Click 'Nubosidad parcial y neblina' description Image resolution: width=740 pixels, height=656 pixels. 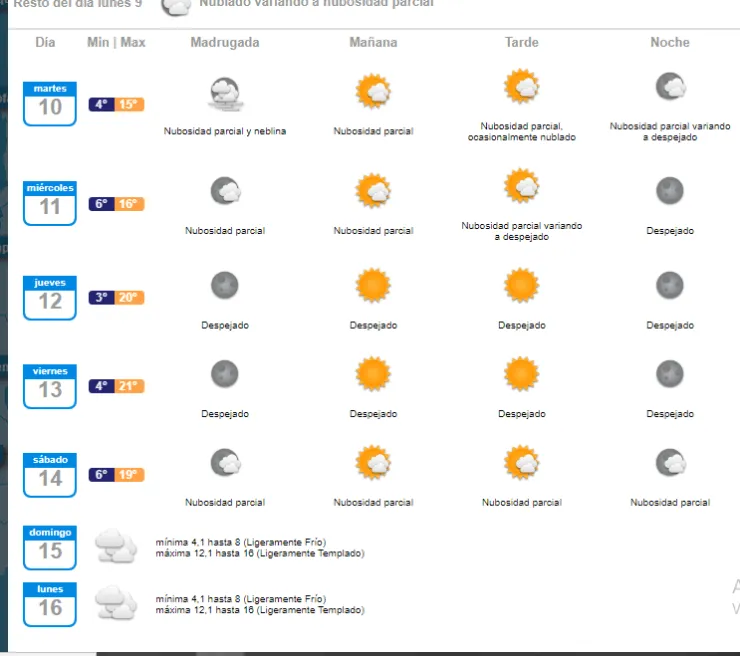(225, 131)
